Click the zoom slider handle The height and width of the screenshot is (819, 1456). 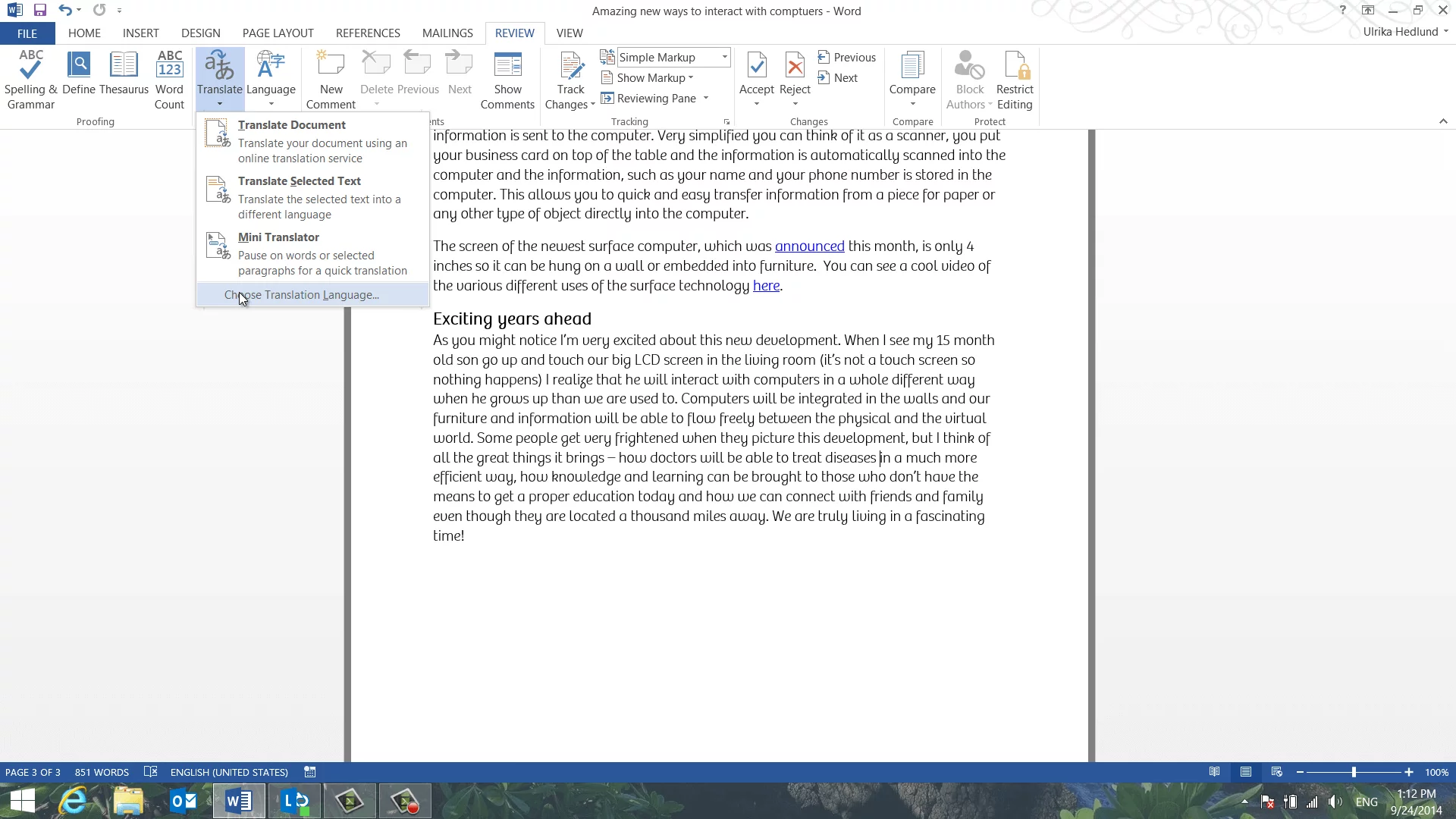pos(1354,772)
